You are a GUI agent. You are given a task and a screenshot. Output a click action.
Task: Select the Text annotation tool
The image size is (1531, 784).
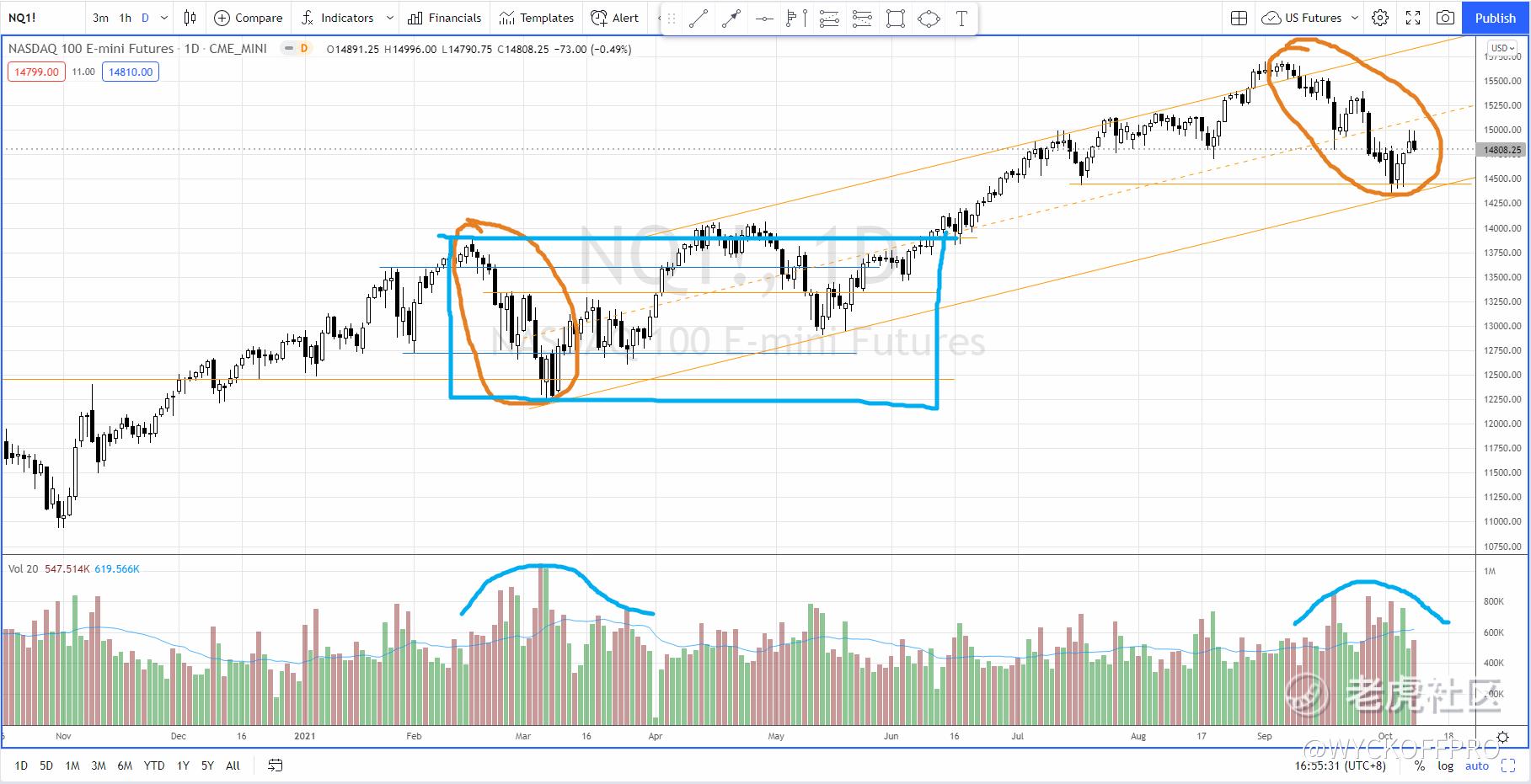click(x=961, y=19)
